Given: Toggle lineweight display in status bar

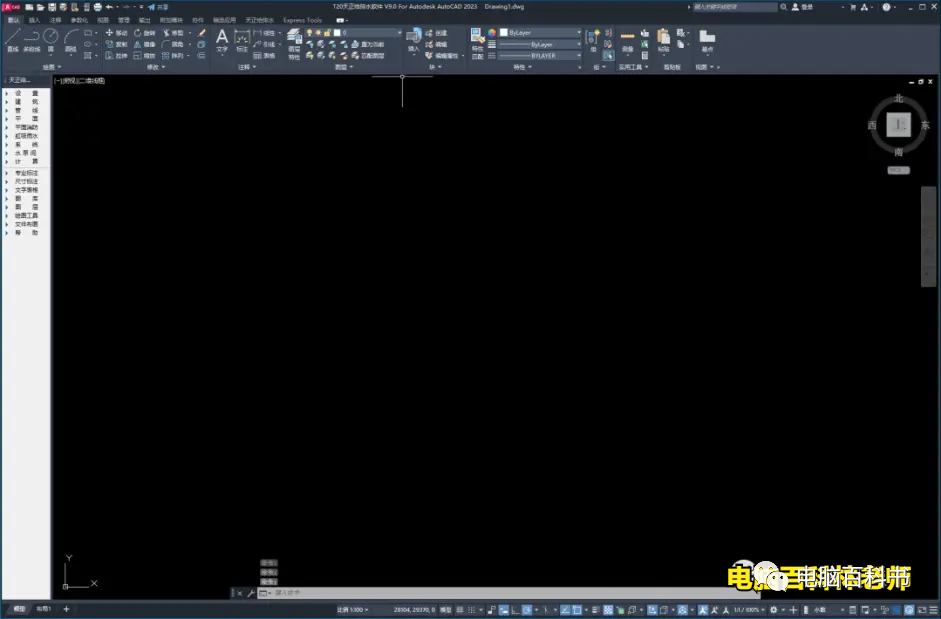Looking at the screenshot, I should click(x=595, y=609).
